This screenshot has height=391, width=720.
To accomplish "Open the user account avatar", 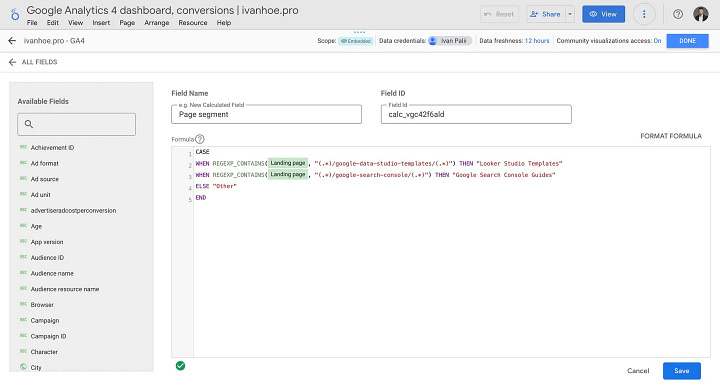I will (701, 14).
